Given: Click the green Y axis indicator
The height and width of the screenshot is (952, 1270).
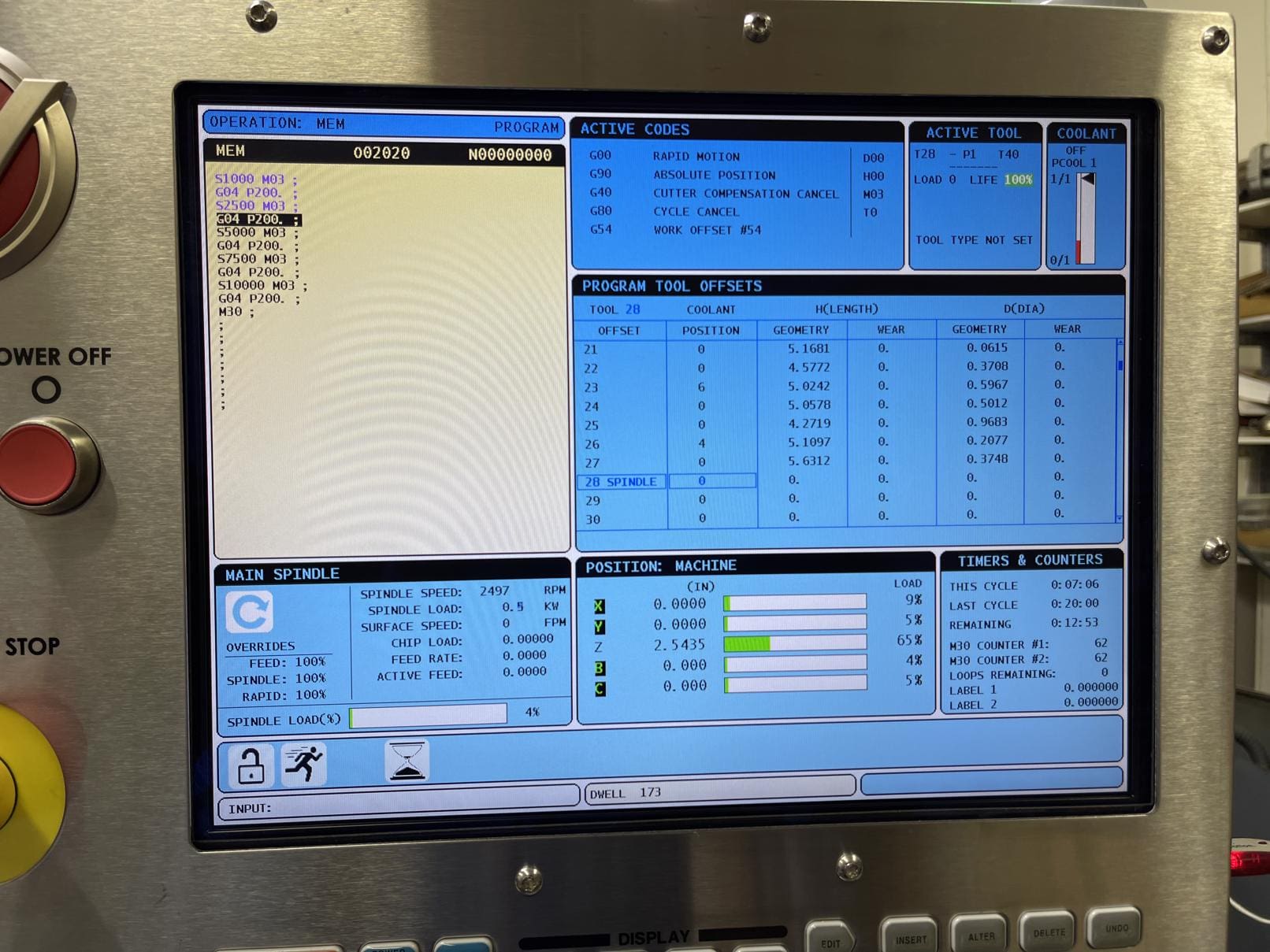Looking at the screenshot, I should [x=599, y=626].
